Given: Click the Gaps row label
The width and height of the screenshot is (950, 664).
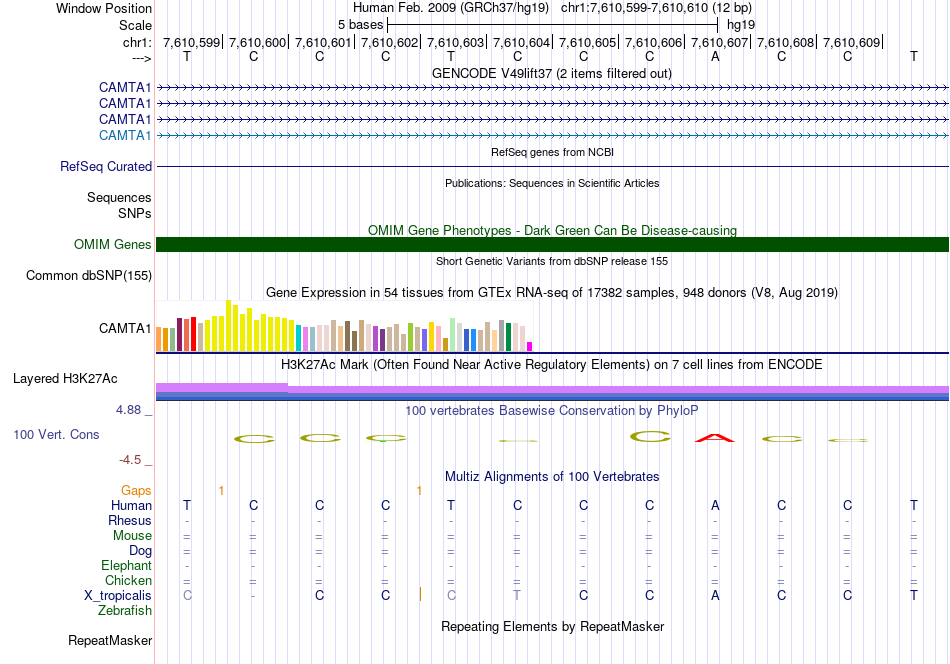Looking at the screenshot, I should click(136, 490).
